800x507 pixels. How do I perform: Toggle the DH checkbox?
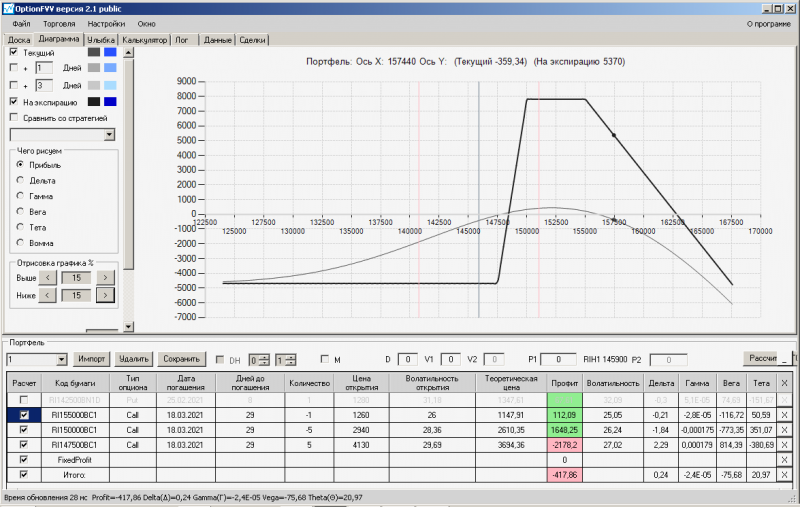click(220, 360)
